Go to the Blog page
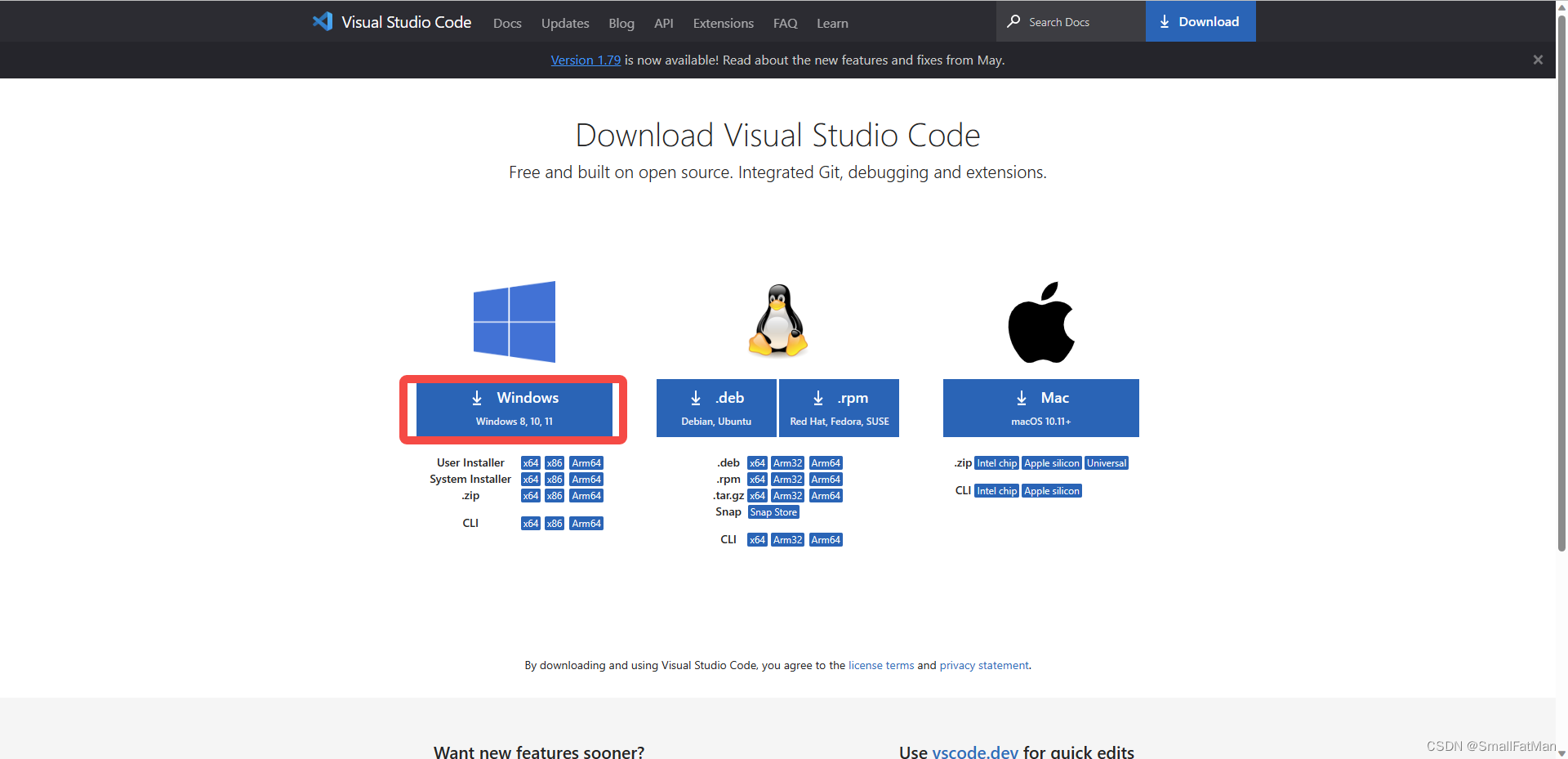This screenshot has width=1568, height=759. 621,23
